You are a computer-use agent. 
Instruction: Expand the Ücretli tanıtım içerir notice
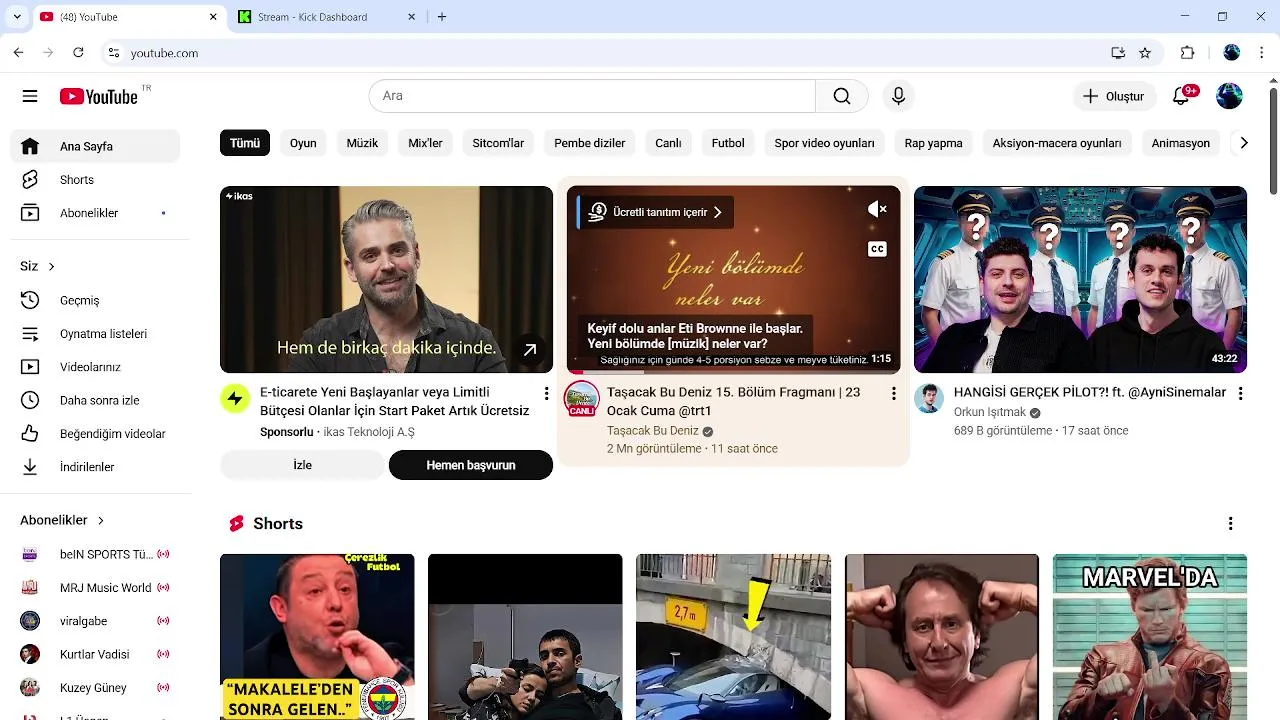tap(656, 212)
